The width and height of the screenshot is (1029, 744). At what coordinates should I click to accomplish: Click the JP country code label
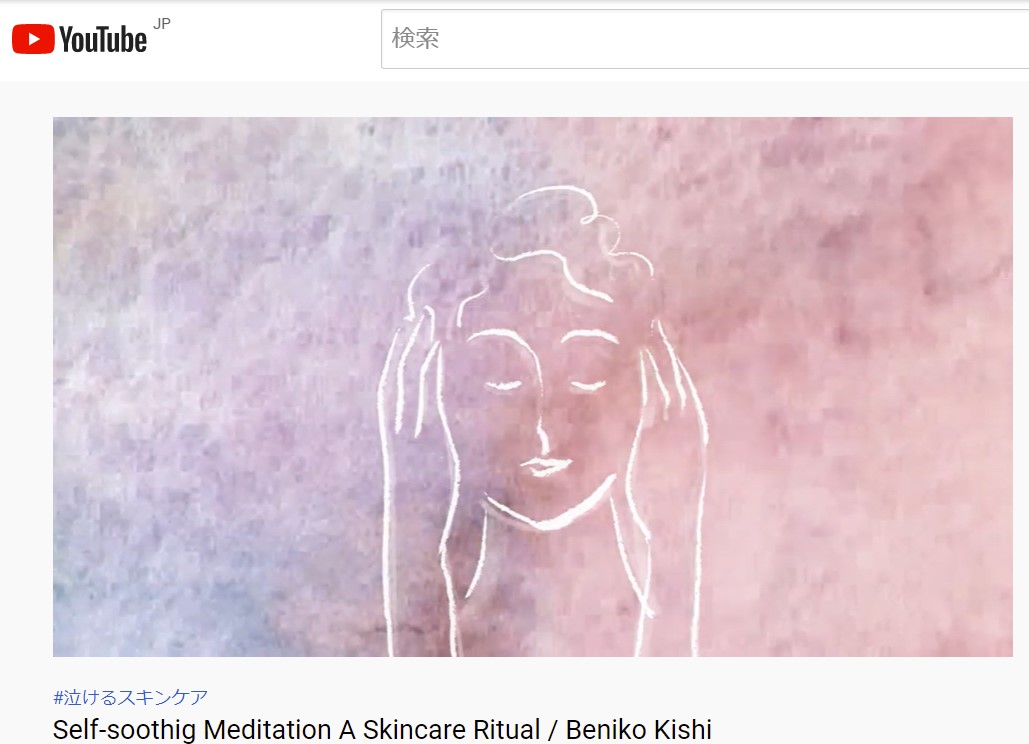pyautogui.click(x=161, y=24)
